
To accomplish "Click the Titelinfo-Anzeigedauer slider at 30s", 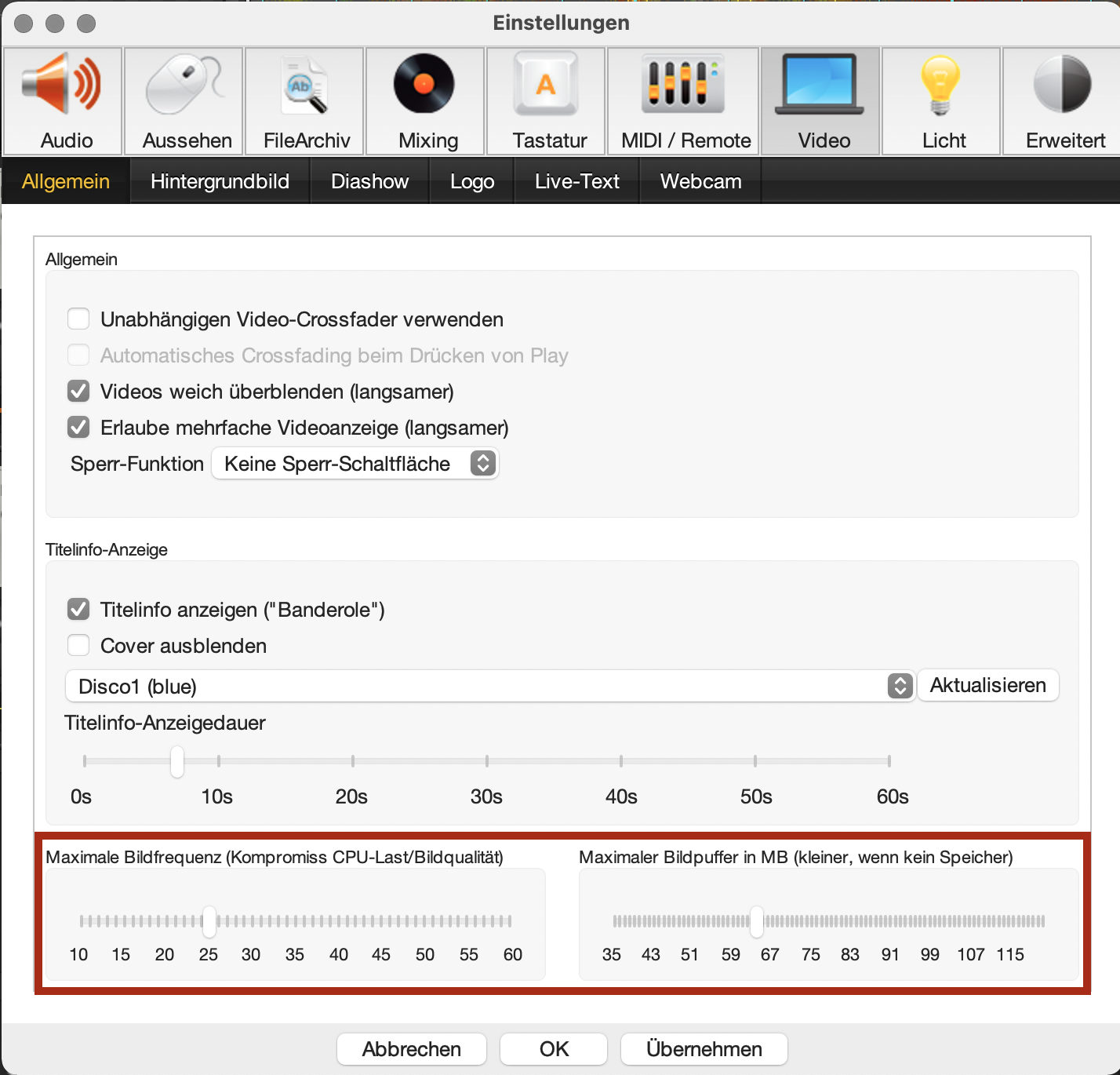I will [x=487, y=761].
